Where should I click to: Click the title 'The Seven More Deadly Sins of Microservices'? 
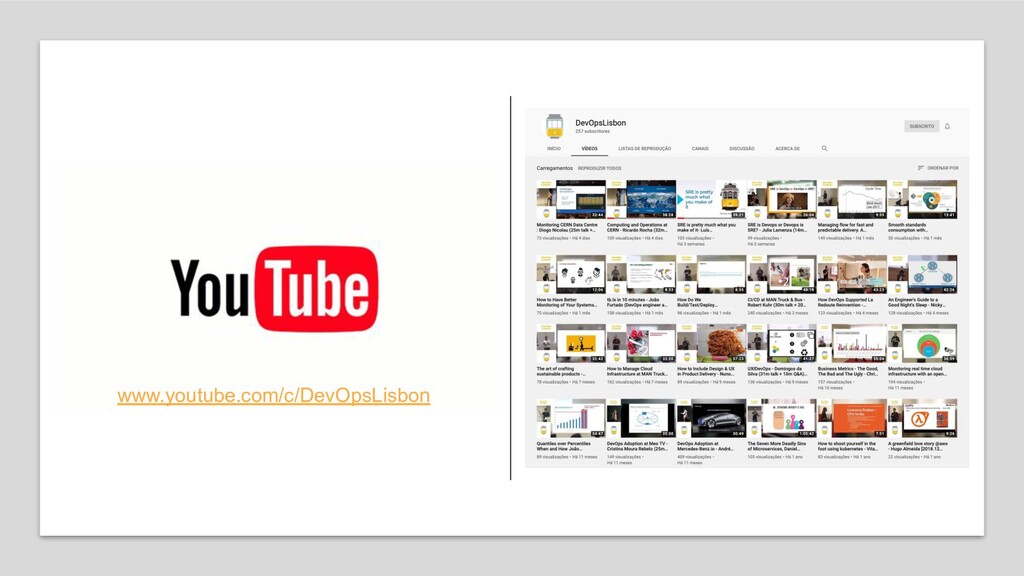pos(777,446)
